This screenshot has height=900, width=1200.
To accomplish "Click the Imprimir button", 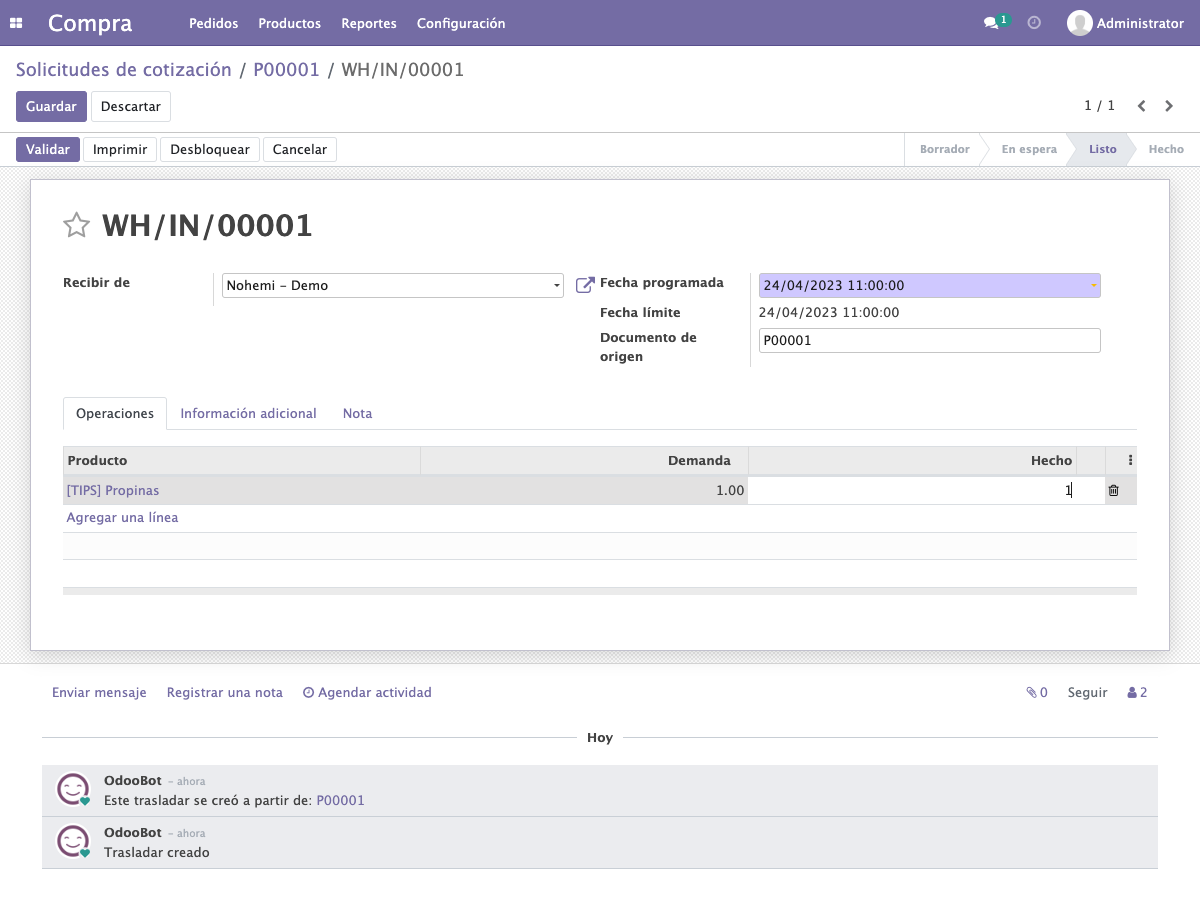I will 120,149.
